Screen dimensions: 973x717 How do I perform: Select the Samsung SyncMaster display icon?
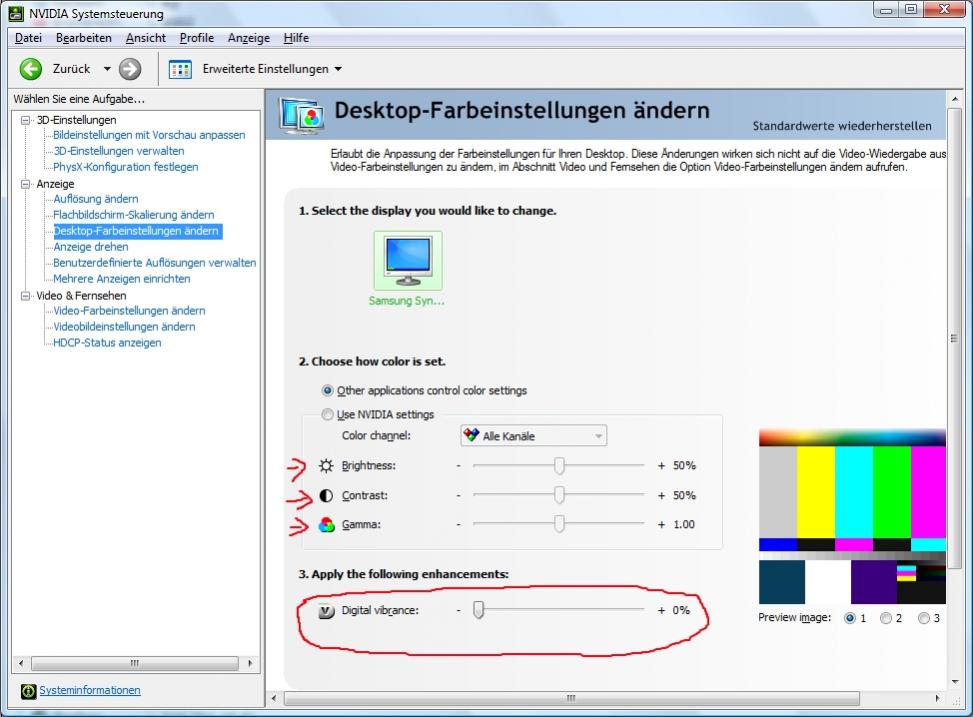[x=408, y=261]
